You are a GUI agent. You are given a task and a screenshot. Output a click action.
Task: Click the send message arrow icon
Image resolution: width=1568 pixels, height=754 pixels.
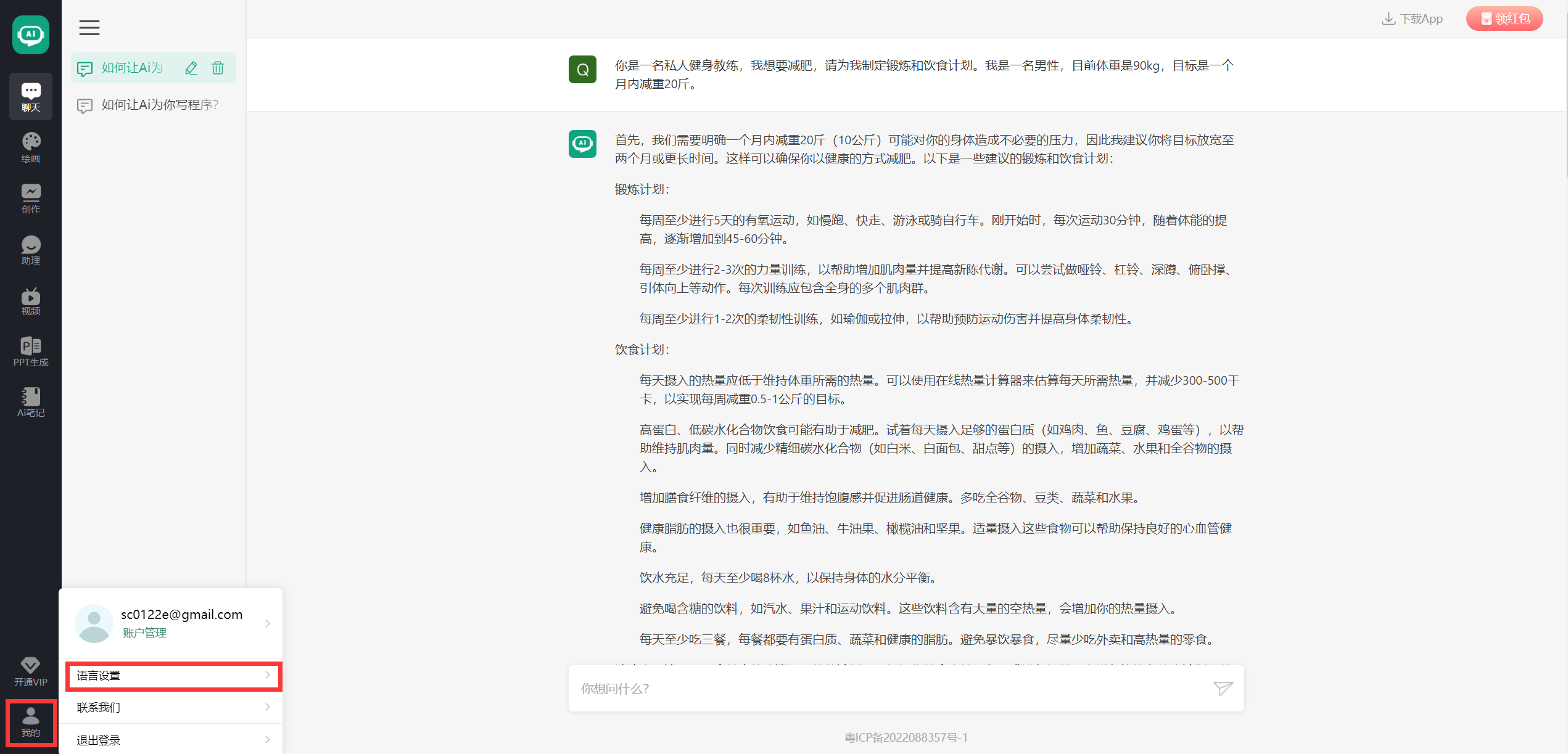click(x=1223, y=688)
